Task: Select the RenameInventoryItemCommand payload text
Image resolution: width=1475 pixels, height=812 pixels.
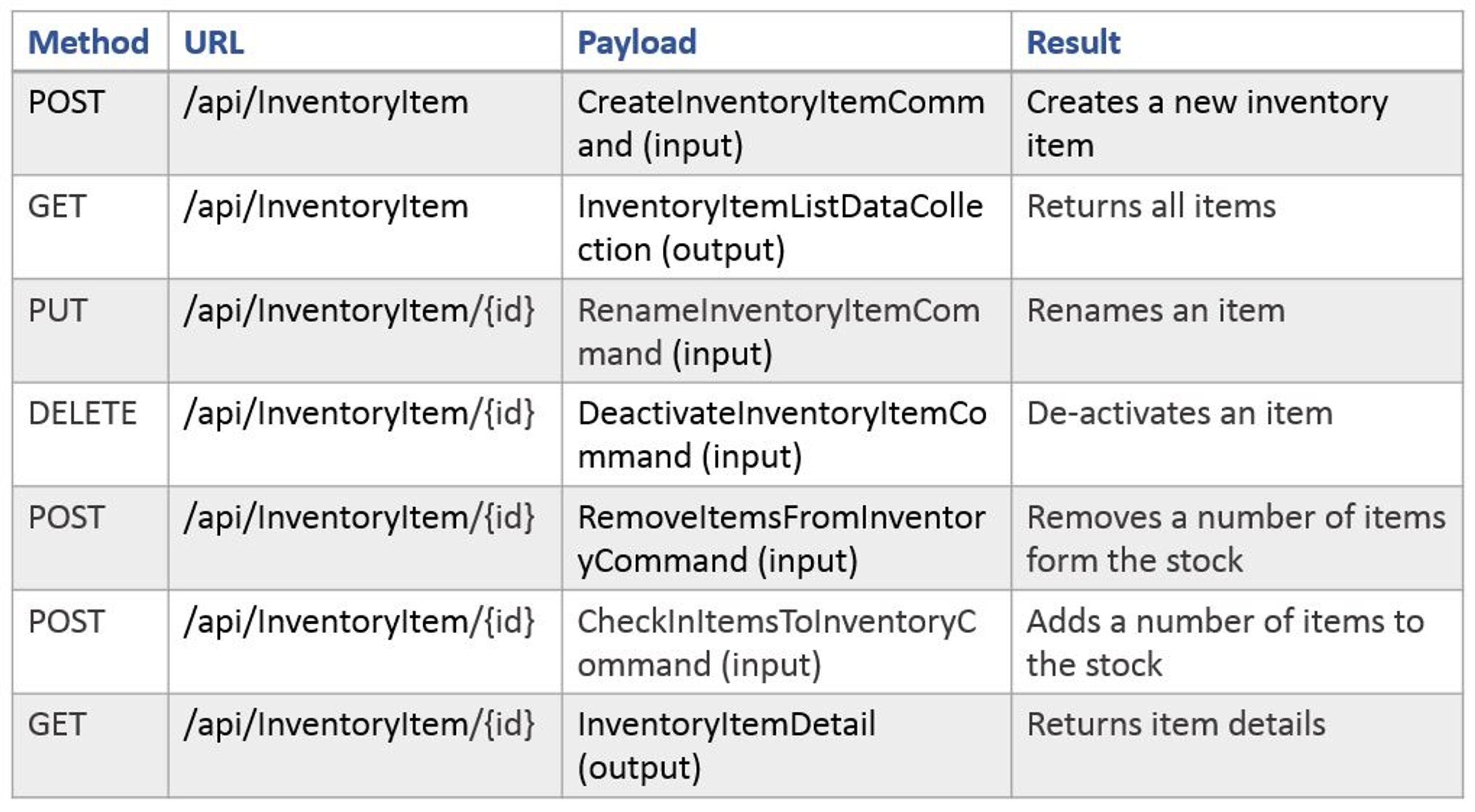Action: pyautogui.click(x=778, y=332)
